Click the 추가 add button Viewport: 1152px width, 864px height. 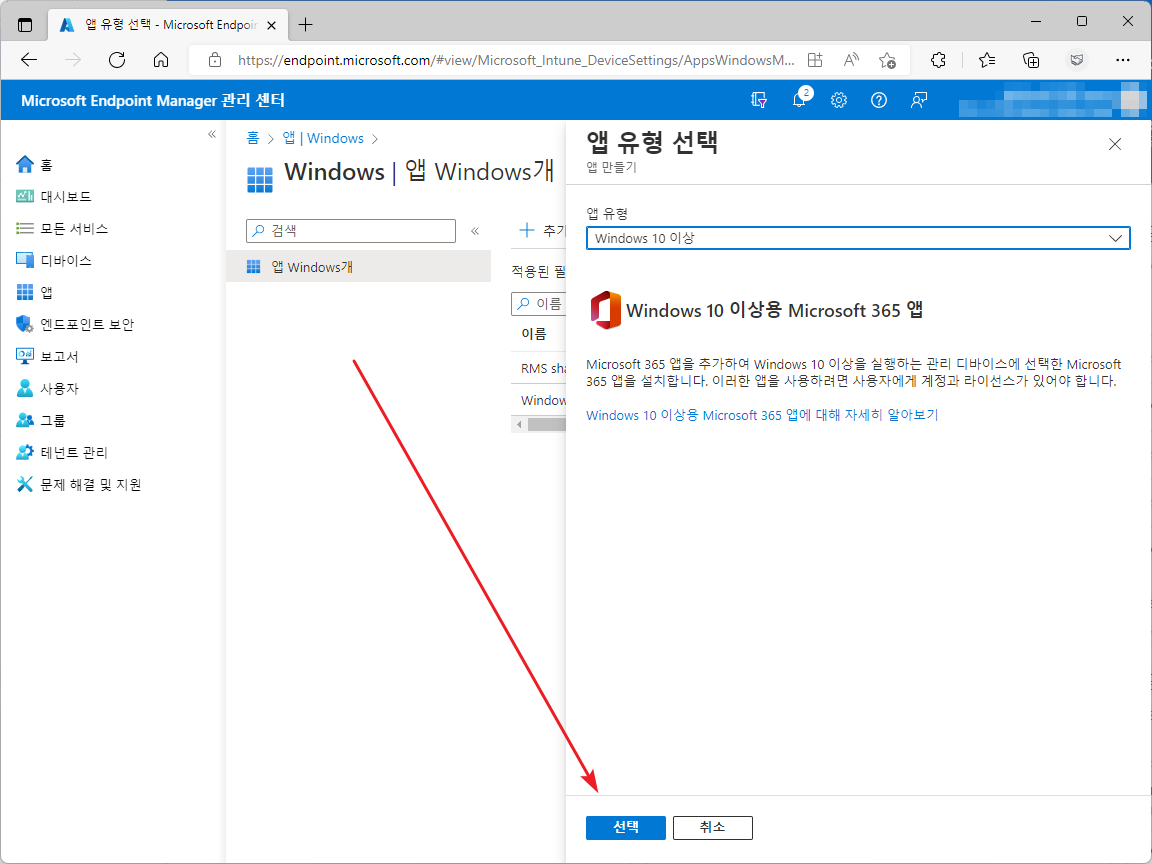click(542, 231)
